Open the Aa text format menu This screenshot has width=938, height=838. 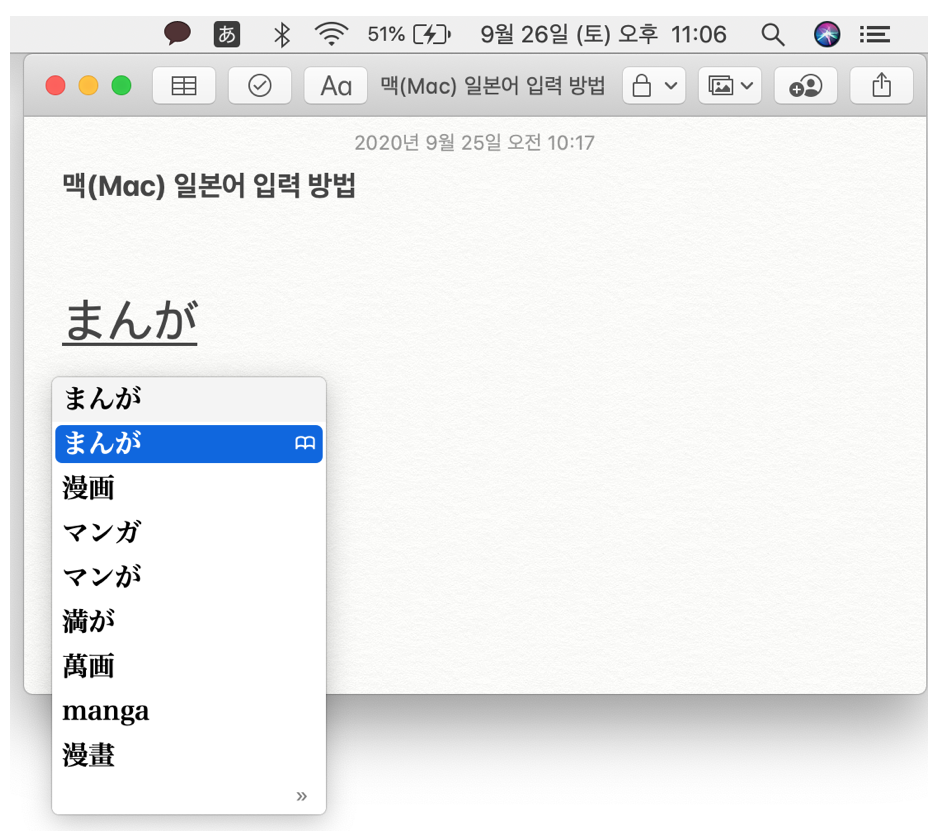pyautogui.click(x=336, y=86)
